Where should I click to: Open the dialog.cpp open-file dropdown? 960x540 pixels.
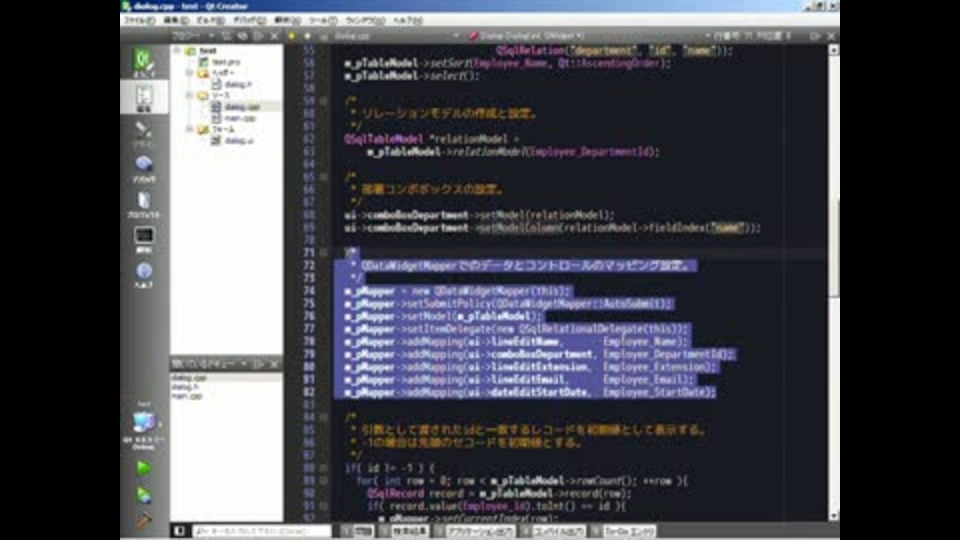pyautogui.click(x=397, y=36)
